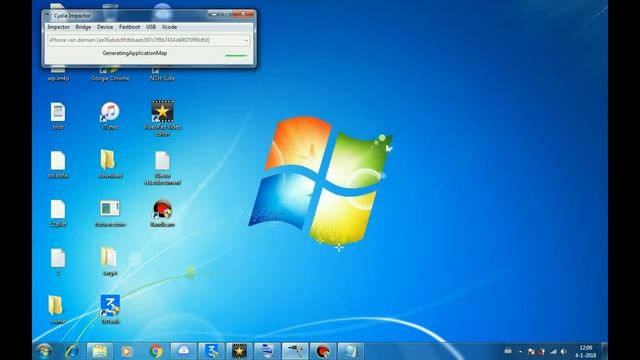Open the Fastboot menu
This screenshot has width=640, height=360.
(x=129, y=27)
